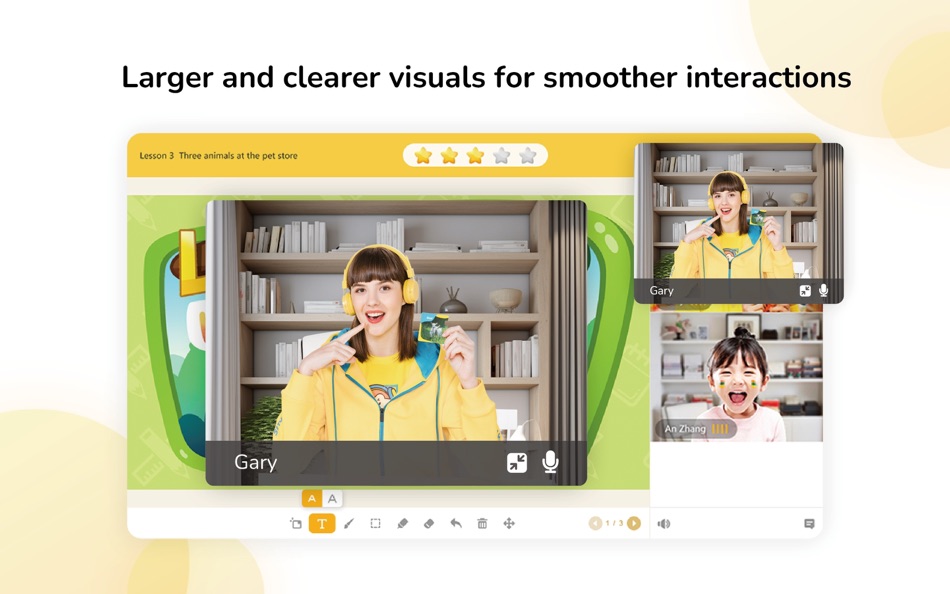Go to the next slide page

point(634,523)
